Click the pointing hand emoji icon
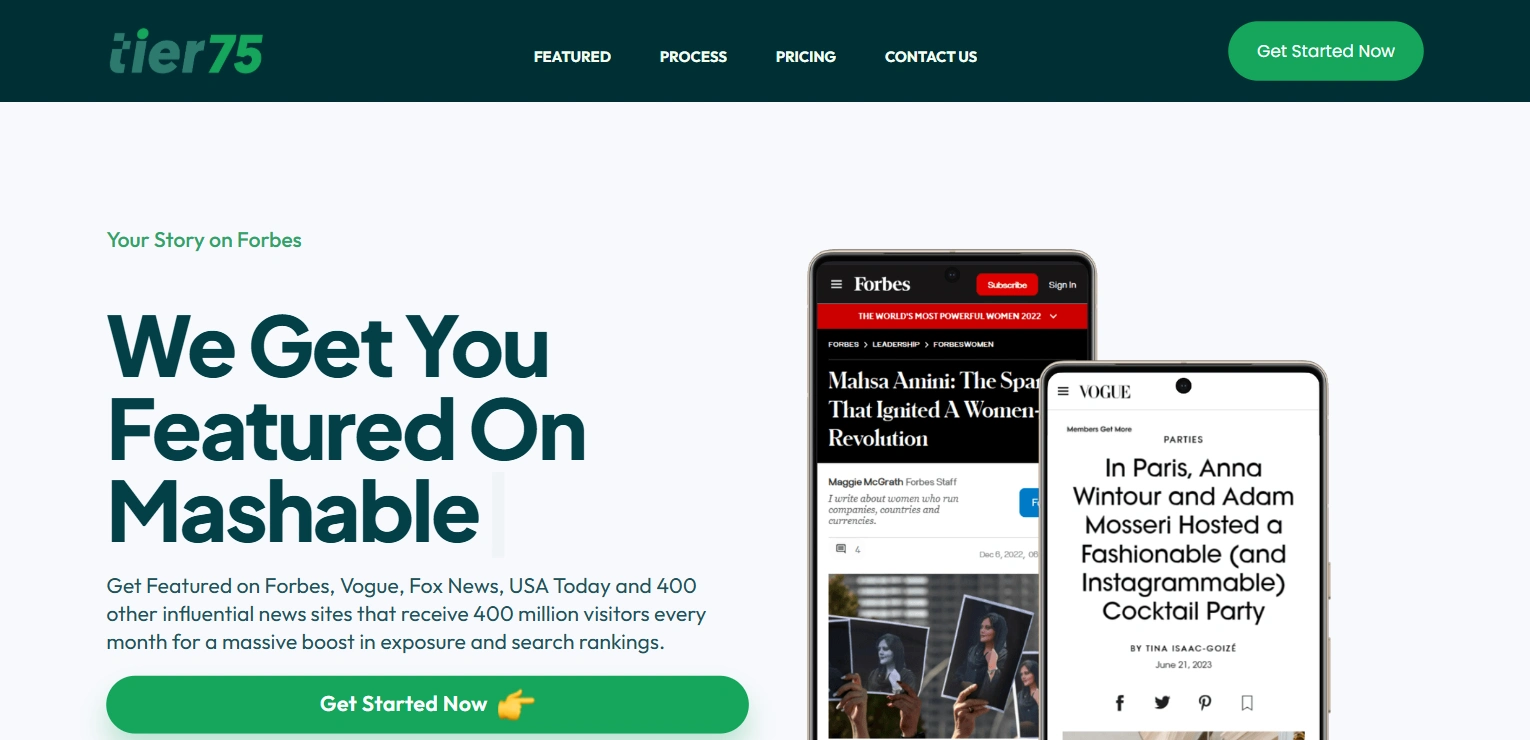 pos(516,704)
